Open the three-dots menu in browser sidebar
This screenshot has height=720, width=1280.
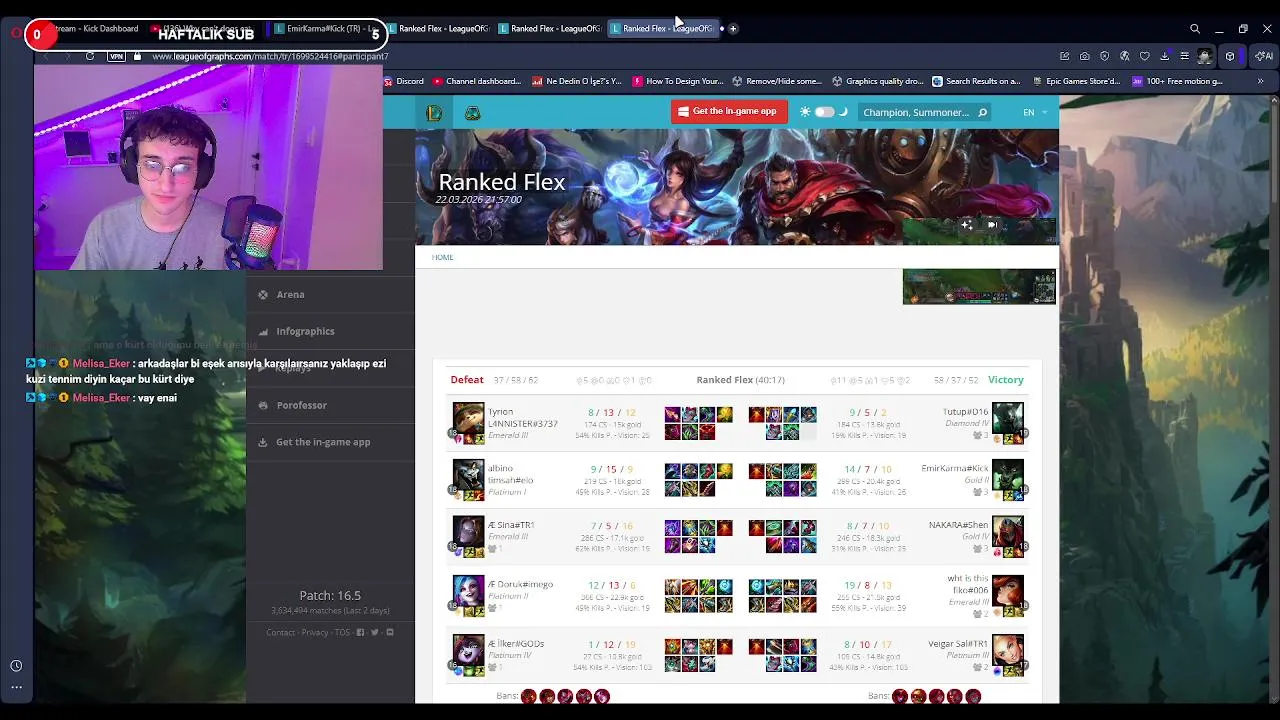16,687
